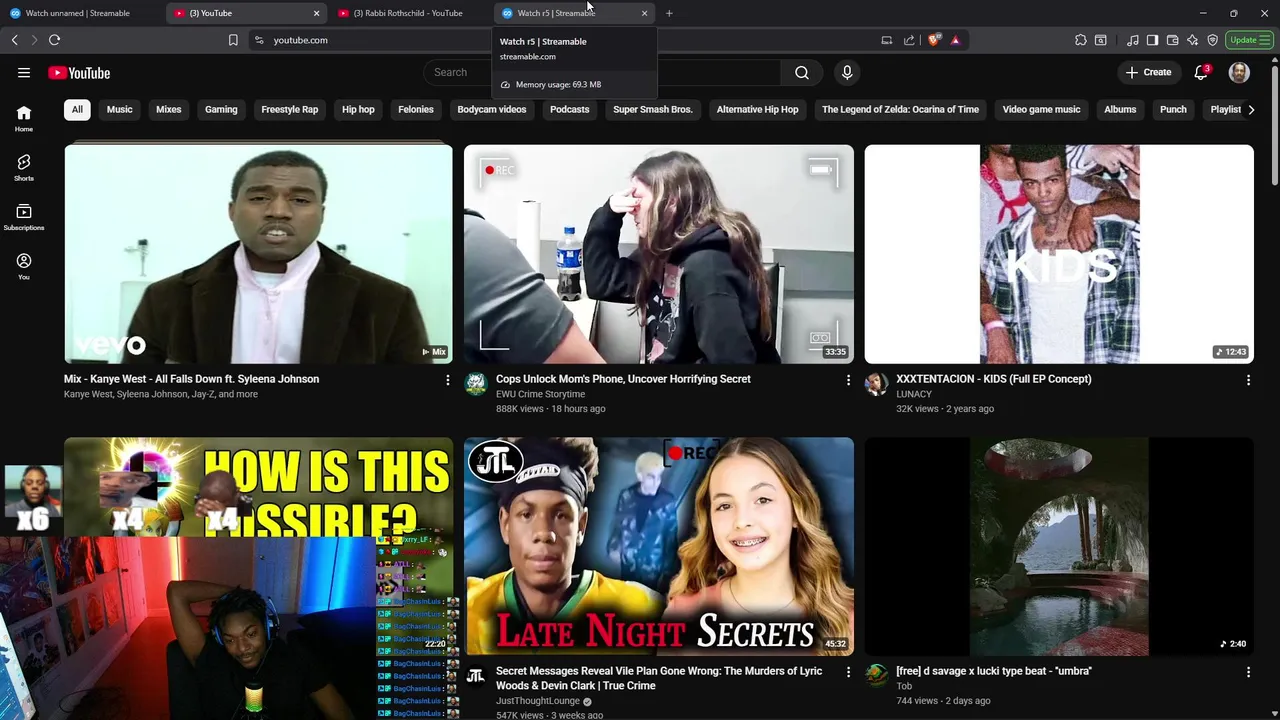Open the Brave Wallet icon

(x=1172, y=40)
